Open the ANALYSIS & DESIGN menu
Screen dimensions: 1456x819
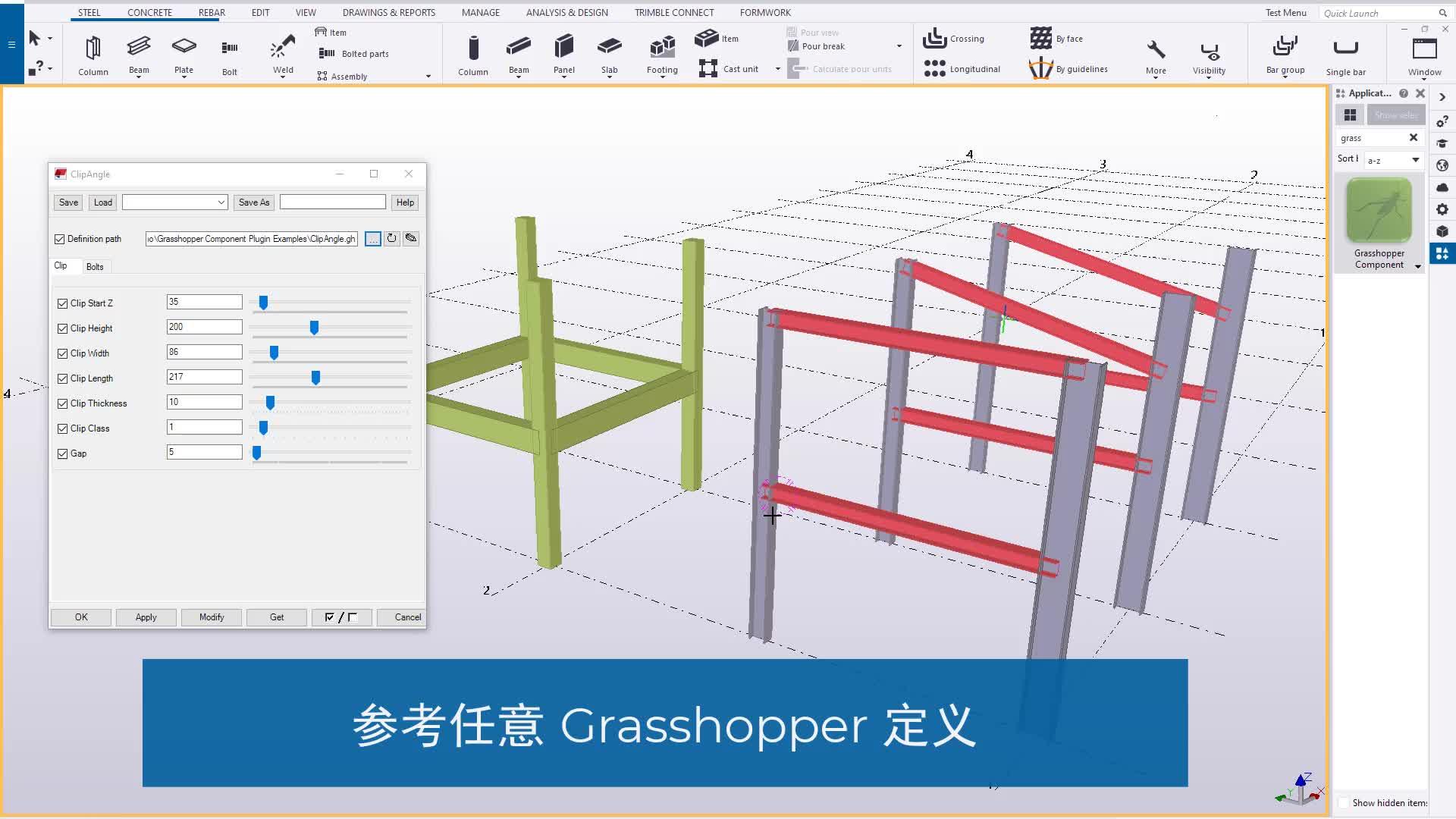566,12
